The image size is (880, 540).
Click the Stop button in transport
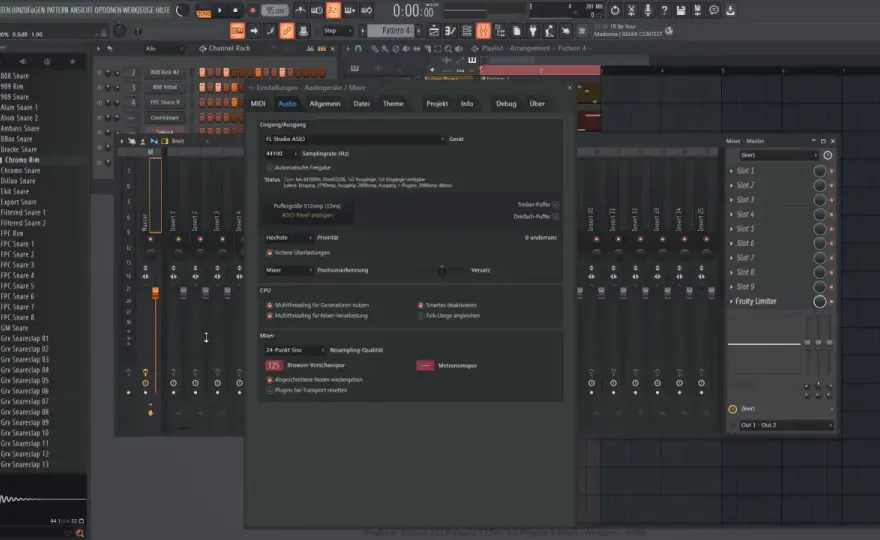click(x=235, y=10)
